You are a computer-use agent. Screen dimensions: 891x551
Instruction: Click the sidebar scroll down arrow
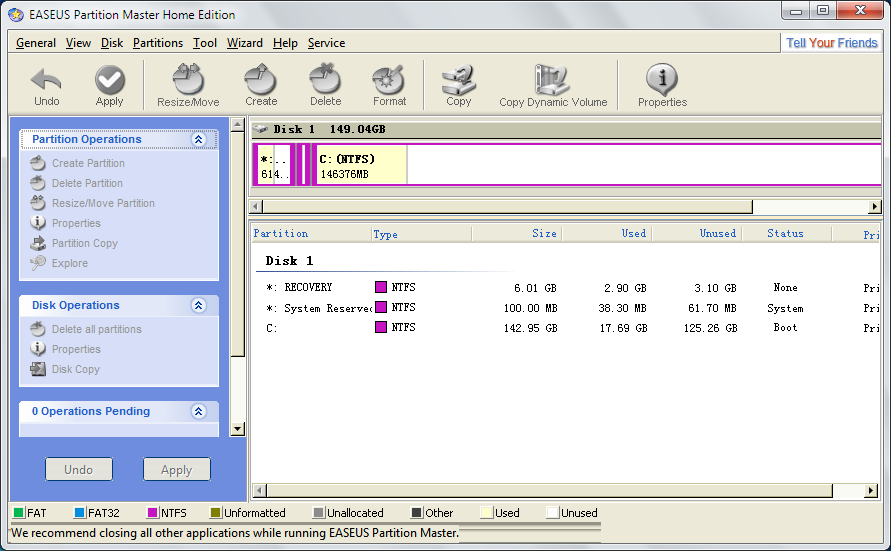tap(238, 429)
